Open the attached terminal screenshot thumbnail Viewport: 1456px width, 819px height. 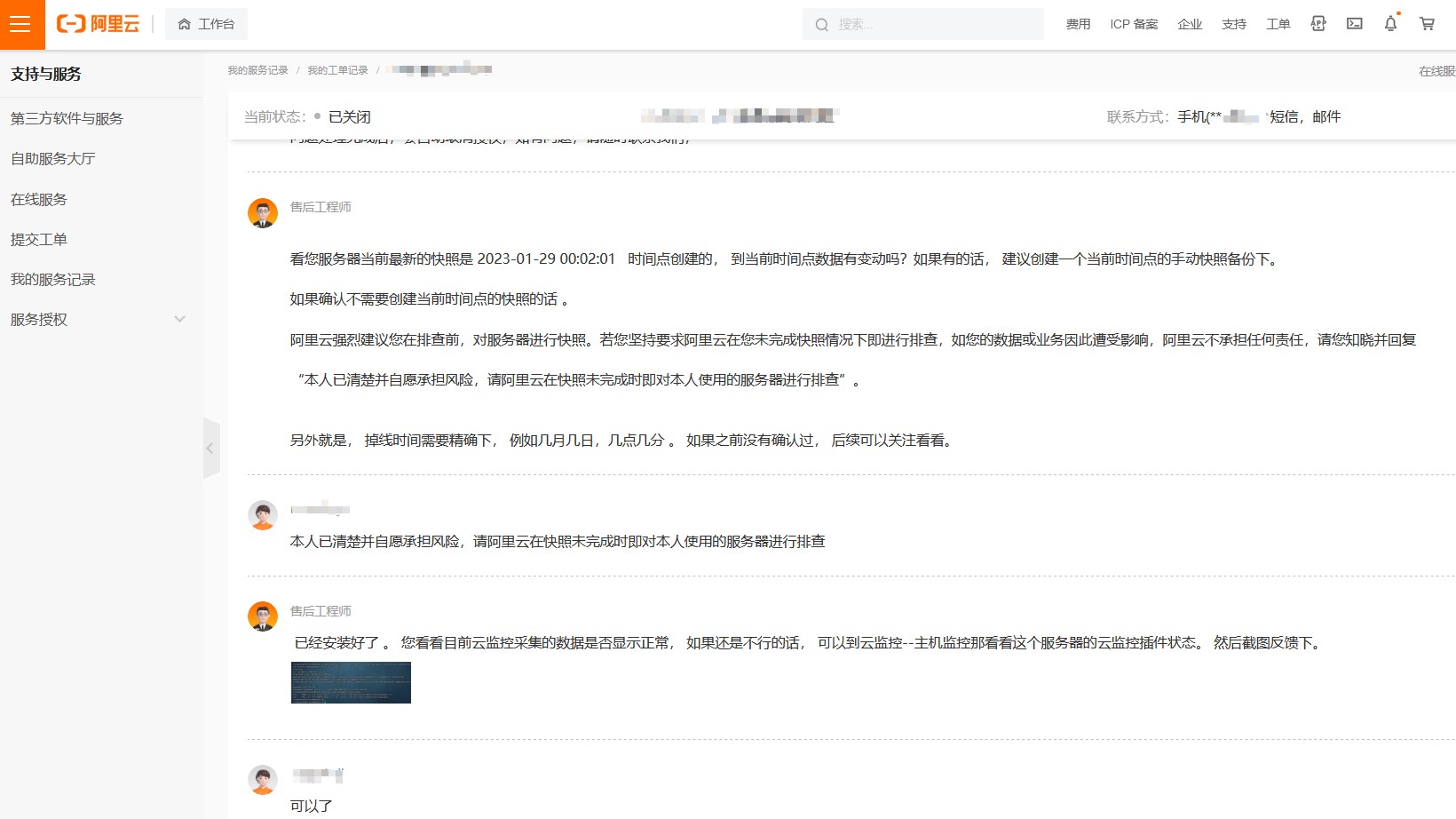[x=351, y=682]
